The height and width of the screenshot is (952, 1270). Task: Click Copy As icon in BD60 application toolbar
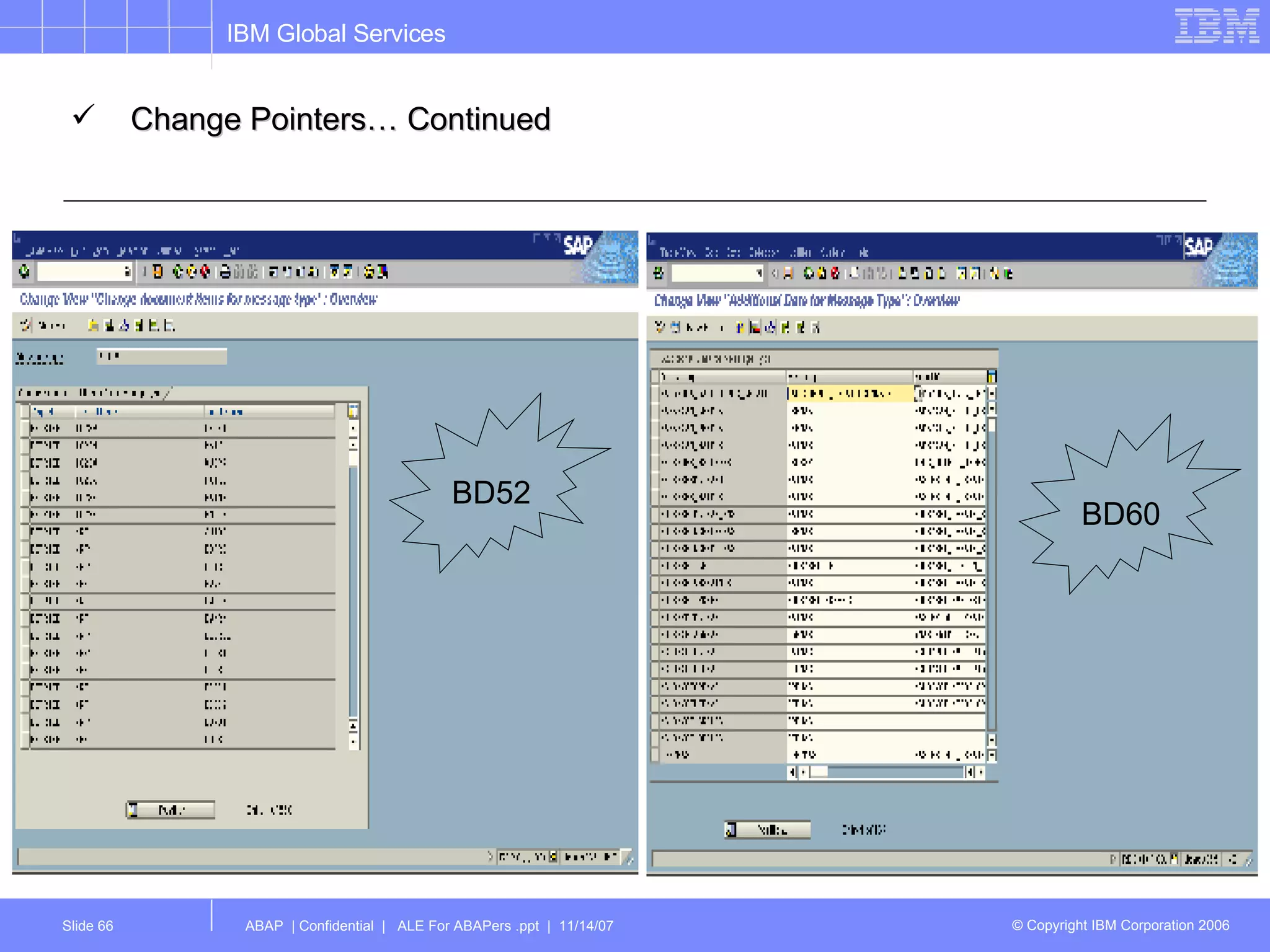(740, 327)
